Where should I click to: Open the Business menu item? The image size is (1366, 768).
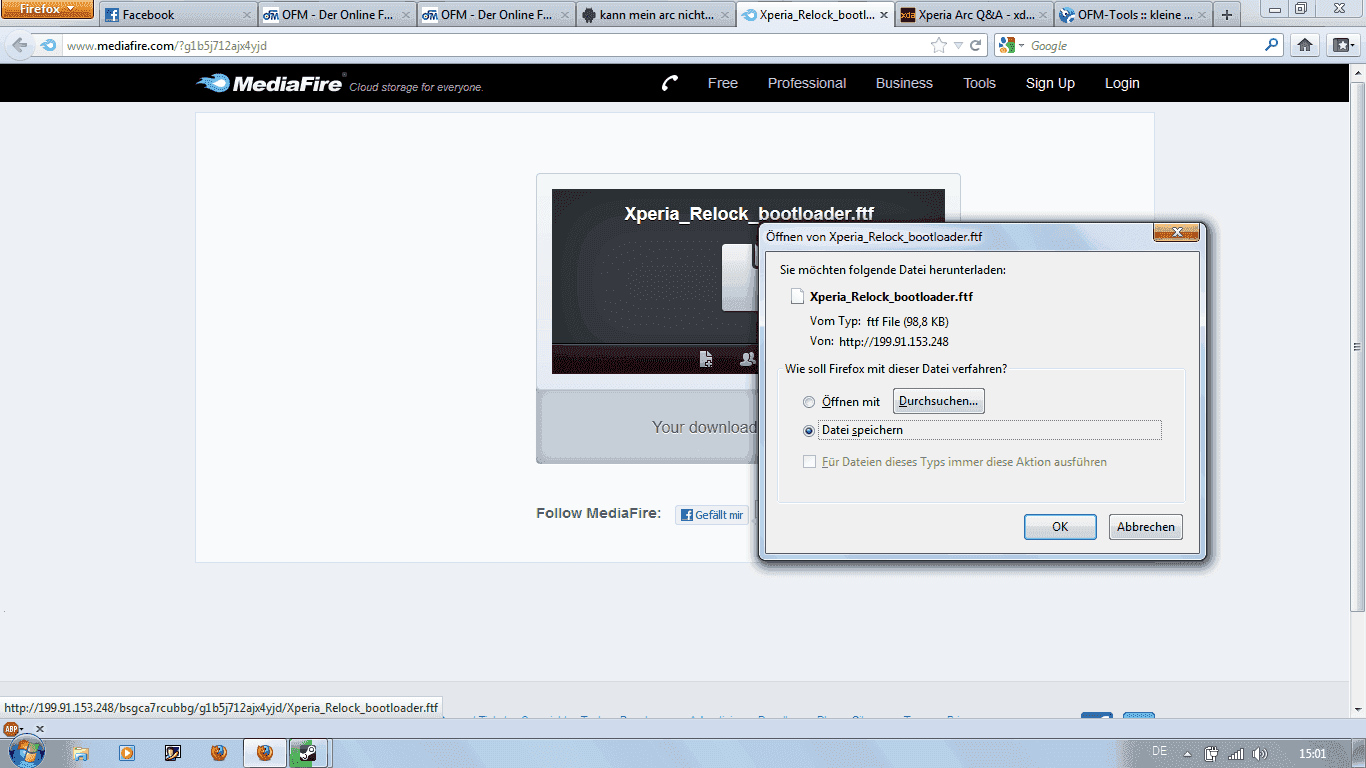click(x=904, y=83)
